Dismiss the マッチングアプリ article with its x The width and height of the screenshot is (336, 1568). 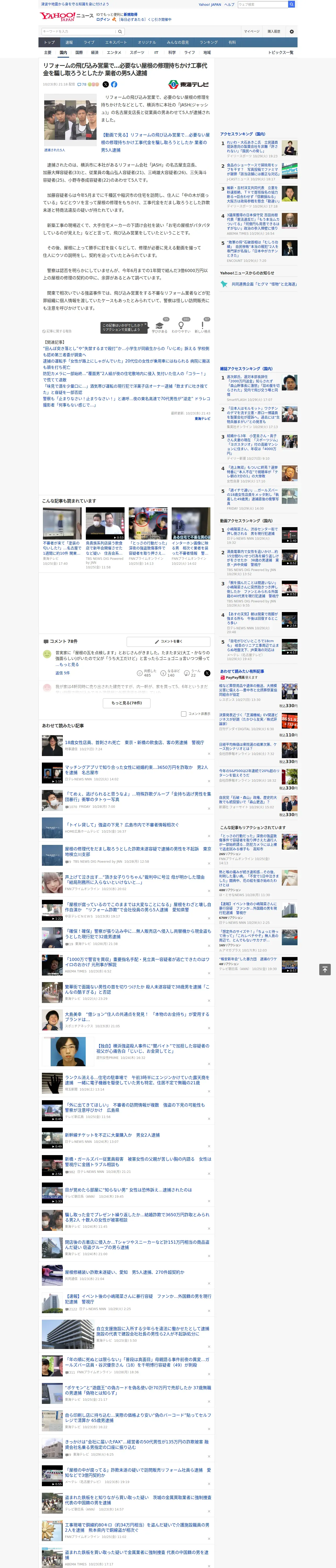209,781
